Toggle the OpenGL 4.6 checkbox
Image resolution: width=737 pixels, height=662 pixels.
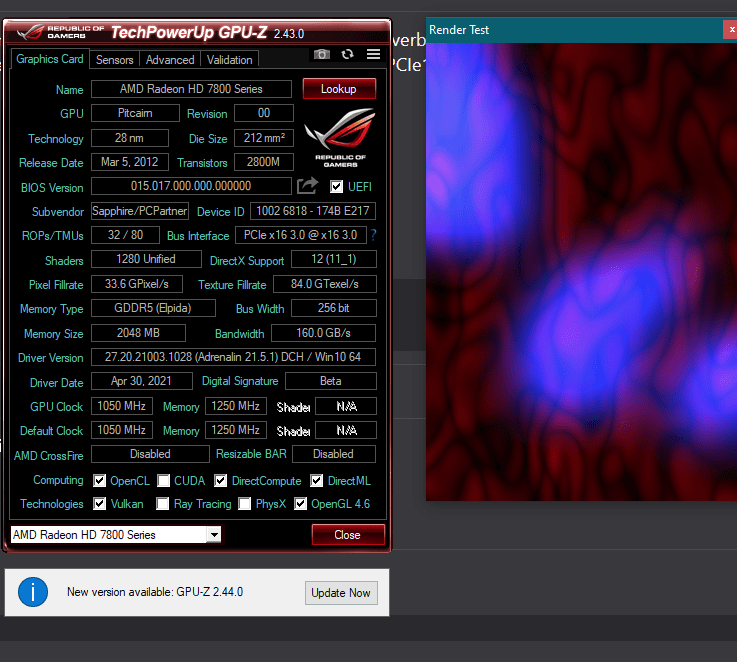click(300, 504)
